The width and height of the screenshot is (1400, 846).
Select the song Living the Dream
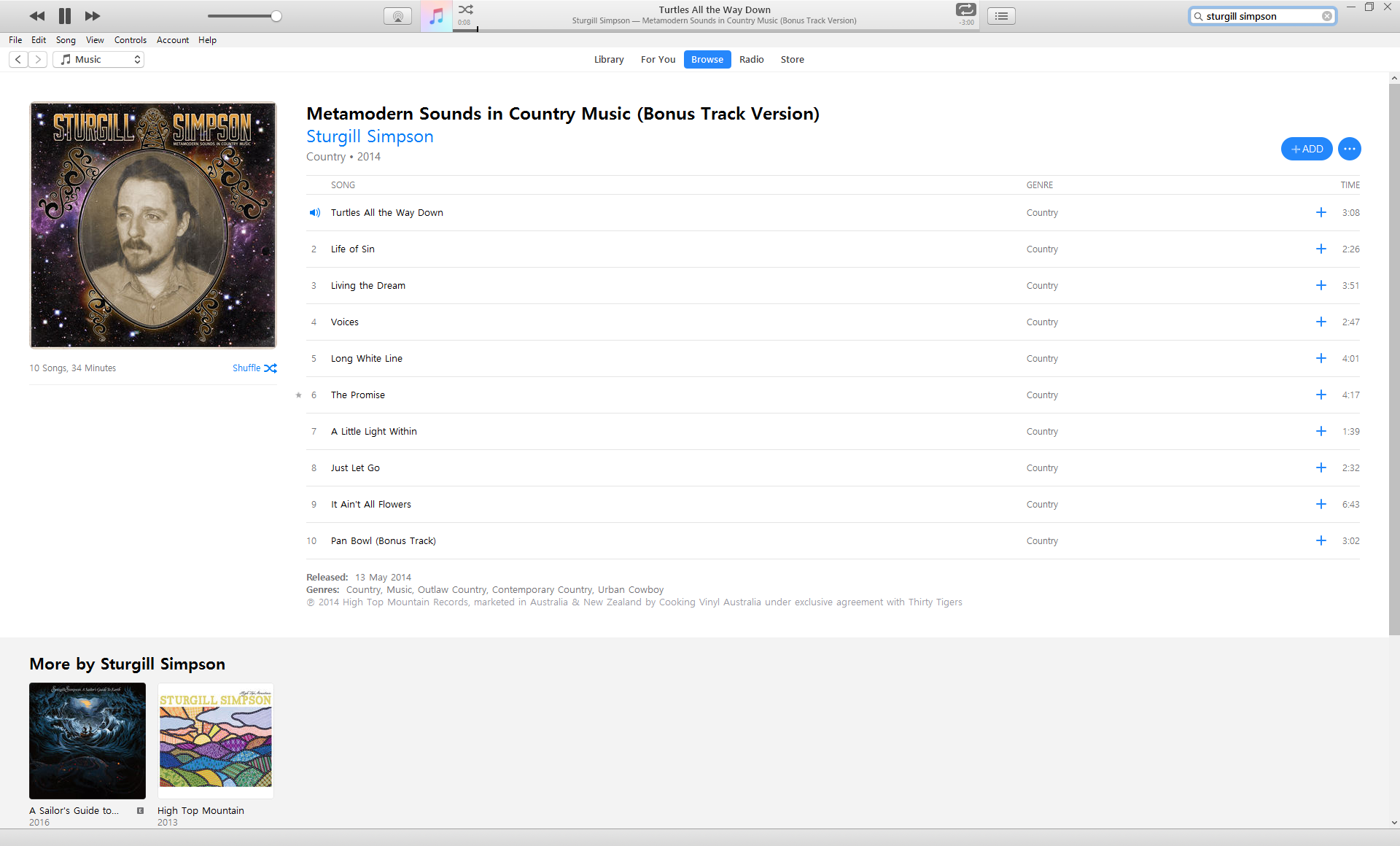click(833, 286)
